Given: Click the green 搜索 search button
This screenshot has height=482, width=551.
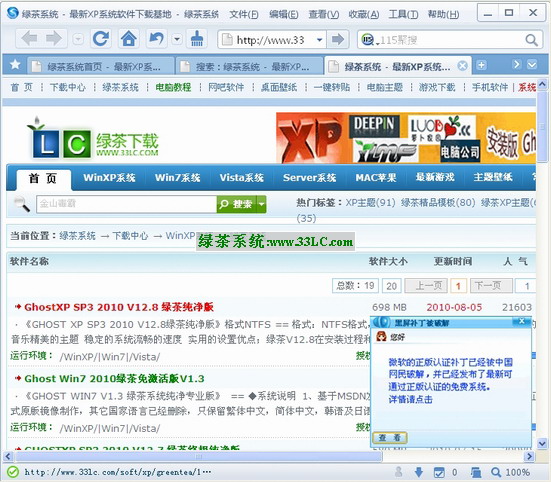Looking at the screenshot, I should tap(237, 204).
